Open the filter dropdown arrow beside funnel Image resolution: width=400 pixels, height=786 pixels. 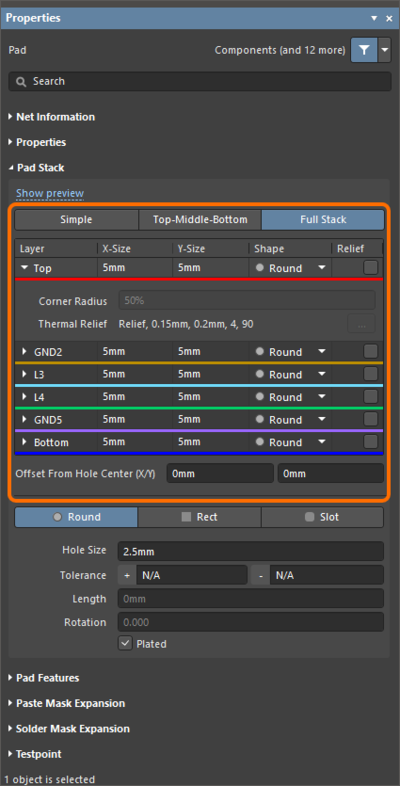385,50
